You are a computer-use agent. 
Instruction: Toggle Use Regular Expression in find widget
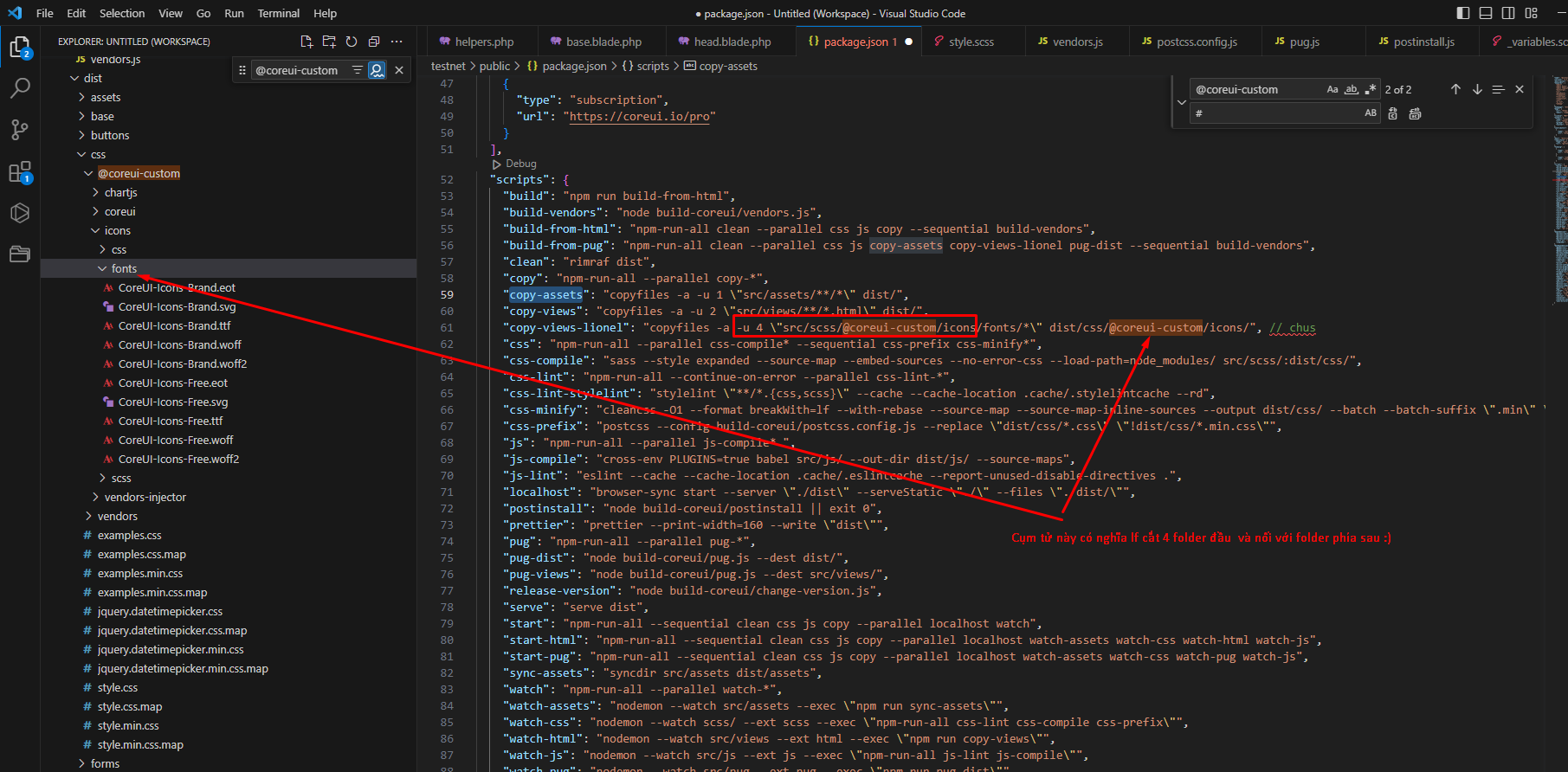1371,89
